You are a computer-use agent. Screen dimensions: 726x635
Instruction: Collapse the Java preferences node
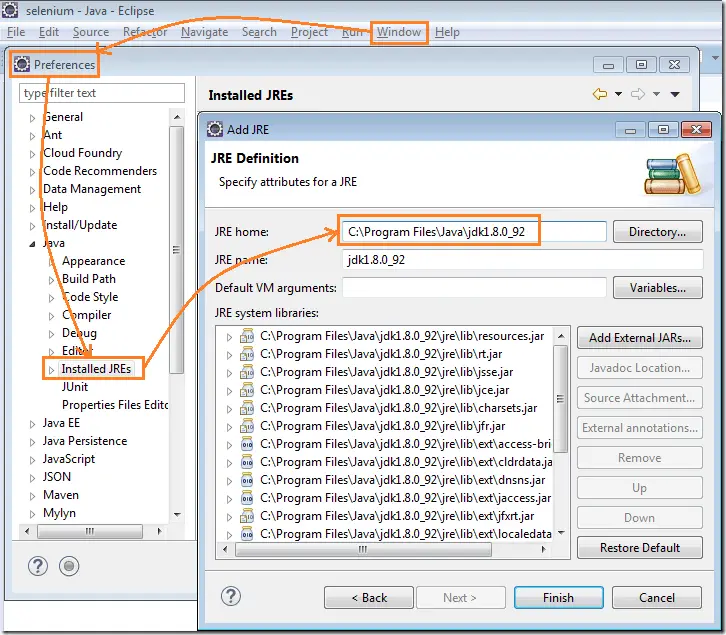click(32, 244)
